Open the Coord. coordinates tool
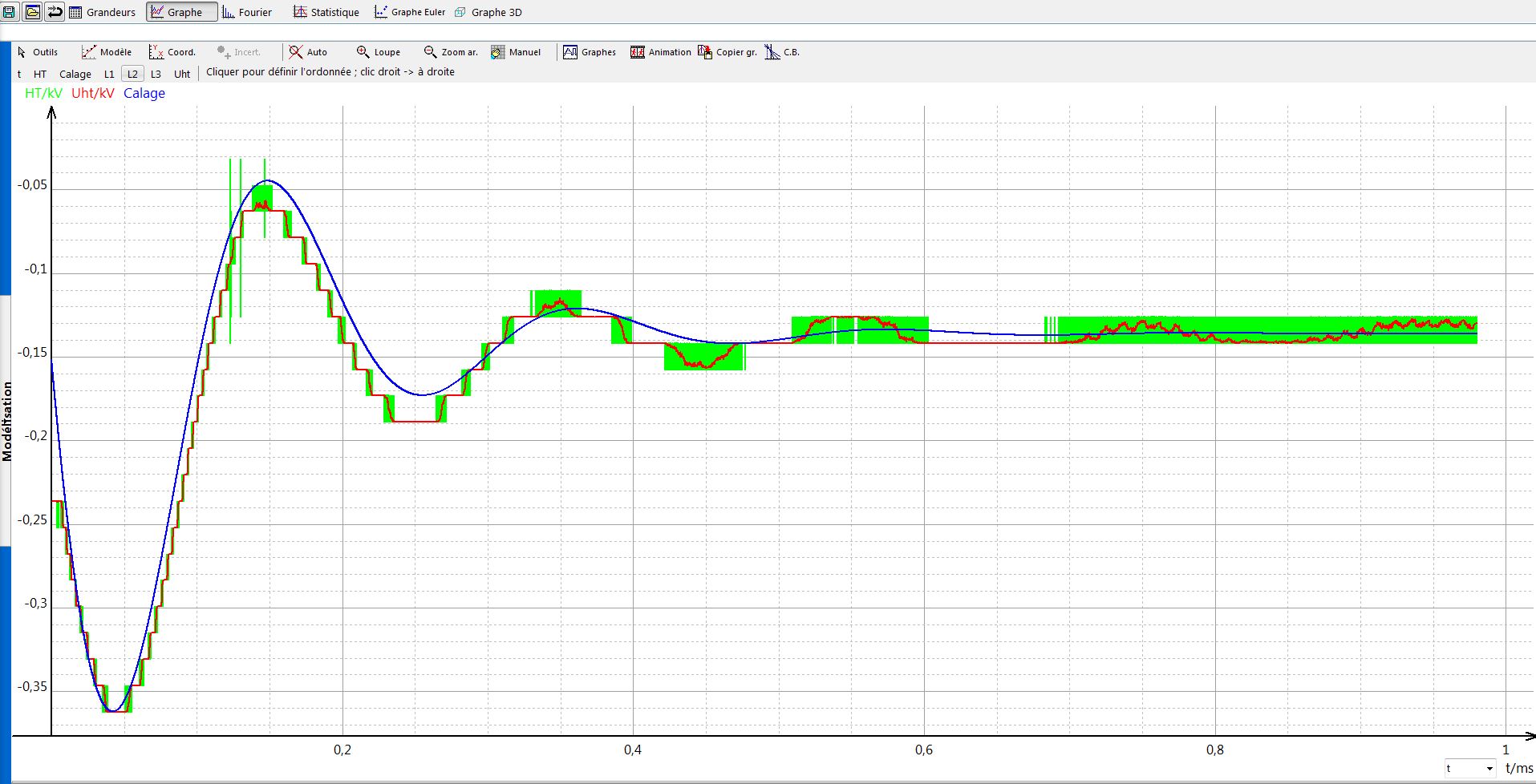 [172, 52]
